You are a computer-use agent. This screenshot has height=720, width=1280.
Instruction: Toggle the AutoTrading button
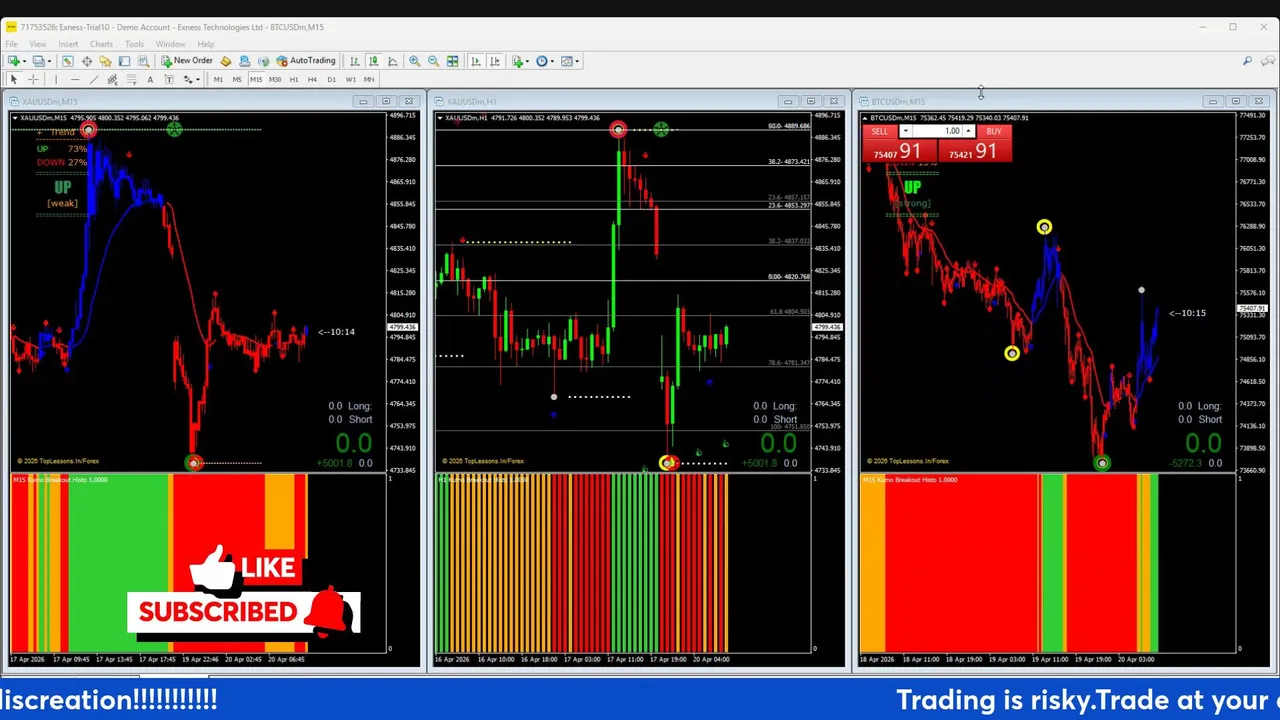tap(306, 61)
